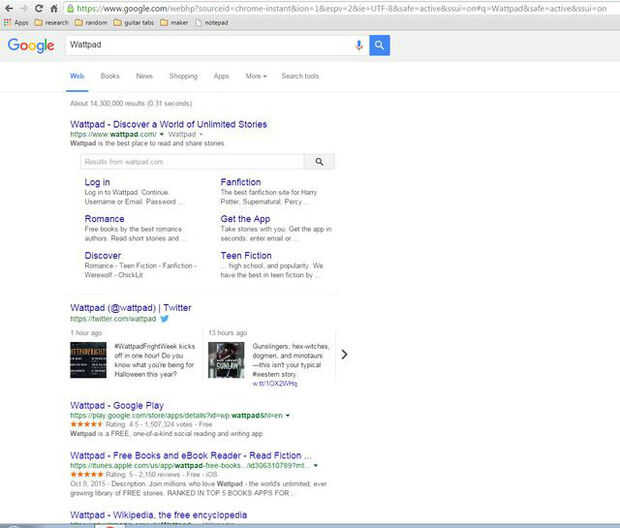Viewport: 620px width, 528px height.
Task: Open the notepad bookmark
Action: 212,23
